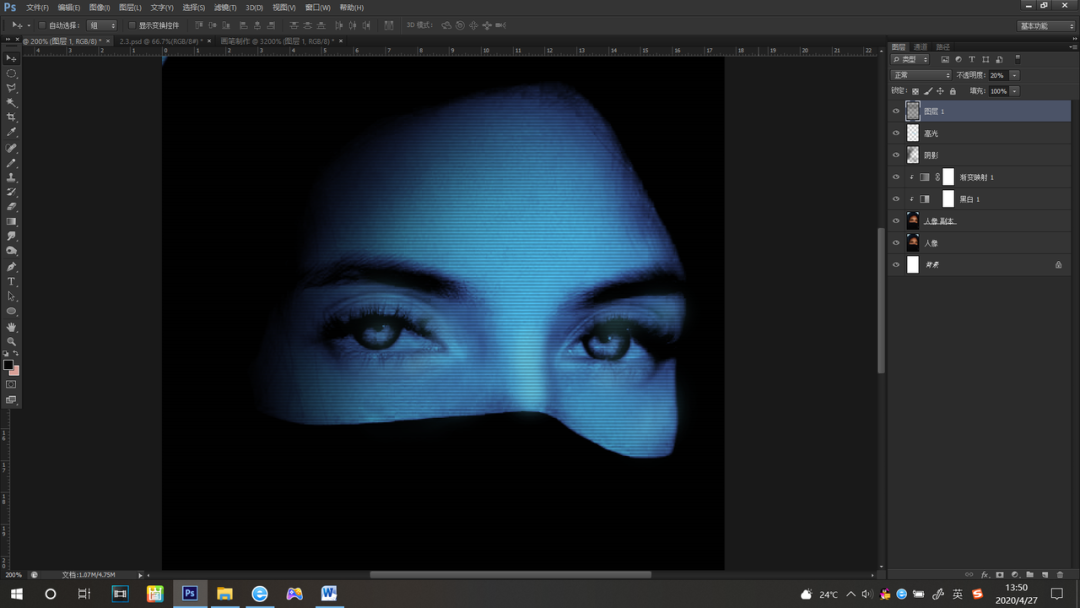Open the 不透明度 slider arrow
1080x608 pixels.
point(1015,75)
